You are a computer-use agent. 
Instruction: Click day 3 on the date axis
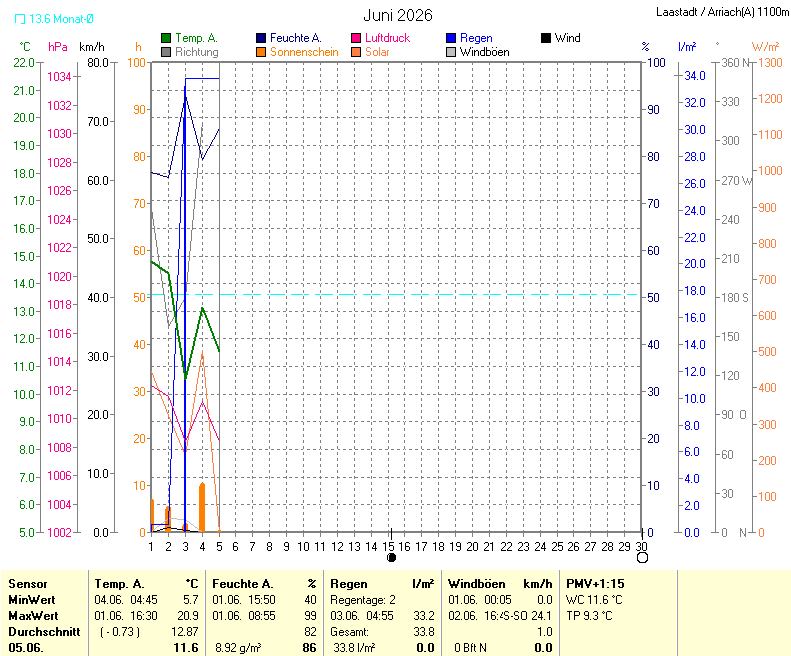185,546
